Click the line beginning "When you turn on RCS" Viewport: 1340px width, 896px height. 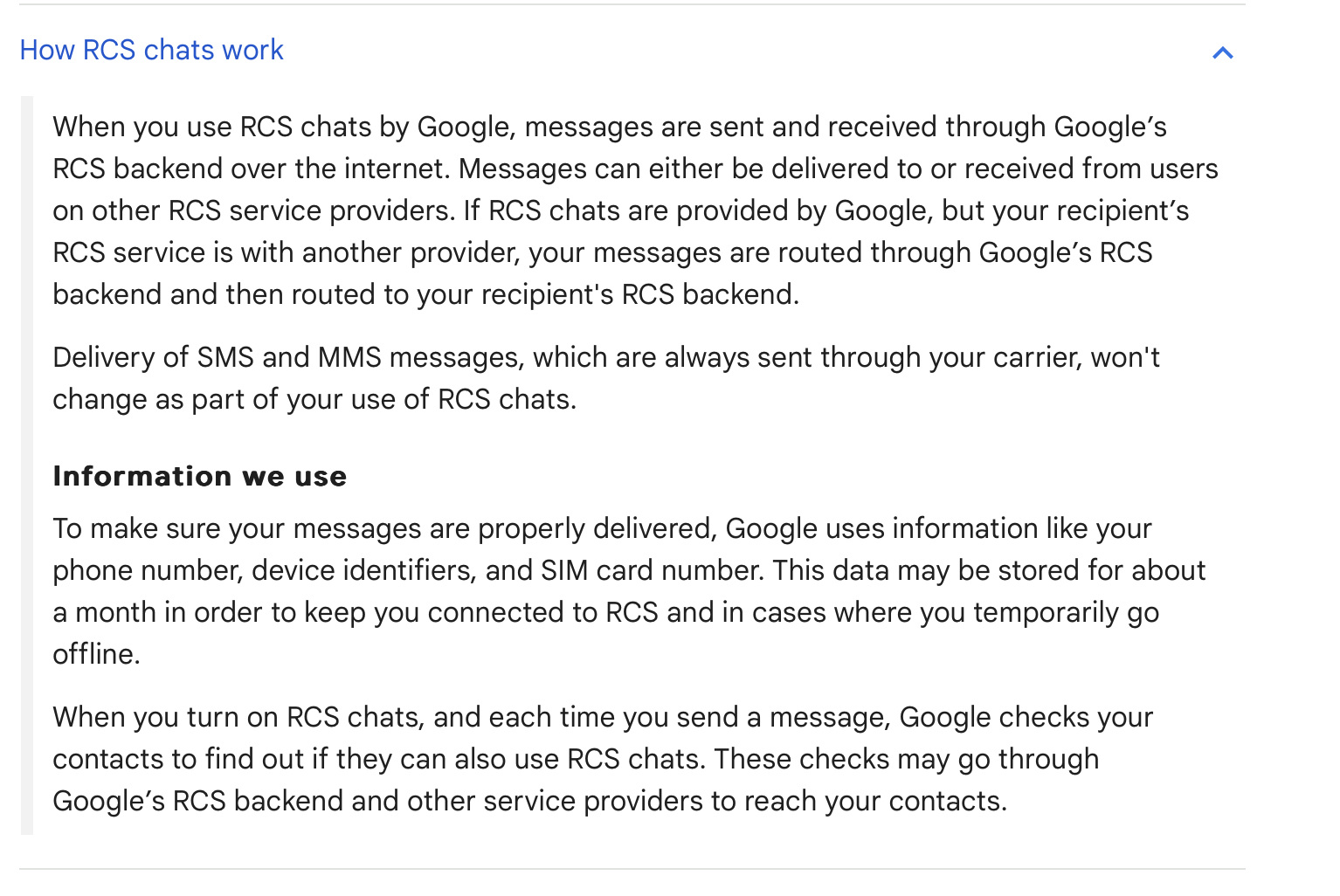603,717
